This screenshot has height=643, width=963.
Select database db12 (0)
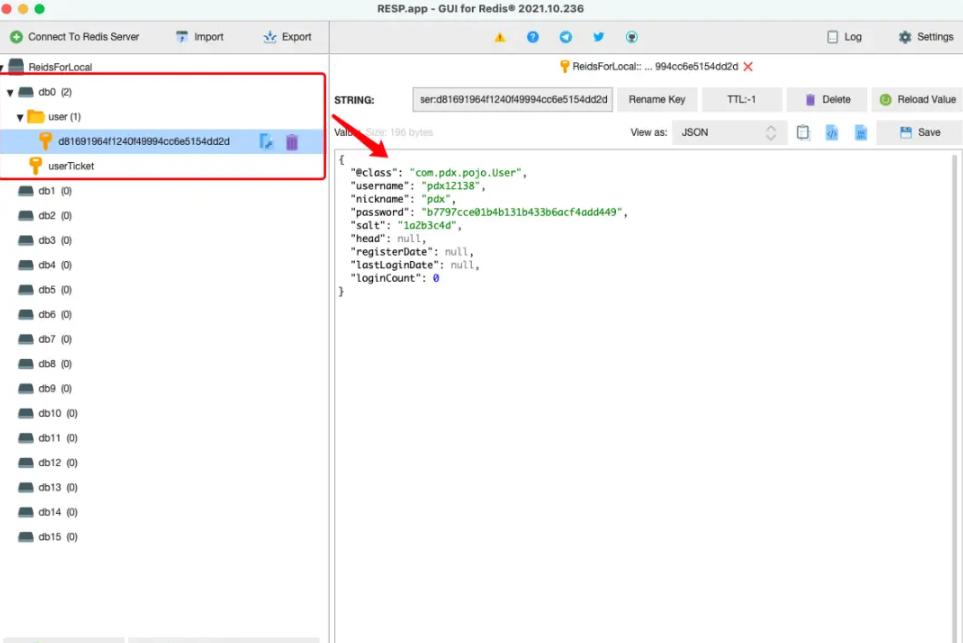coord(58,462)
